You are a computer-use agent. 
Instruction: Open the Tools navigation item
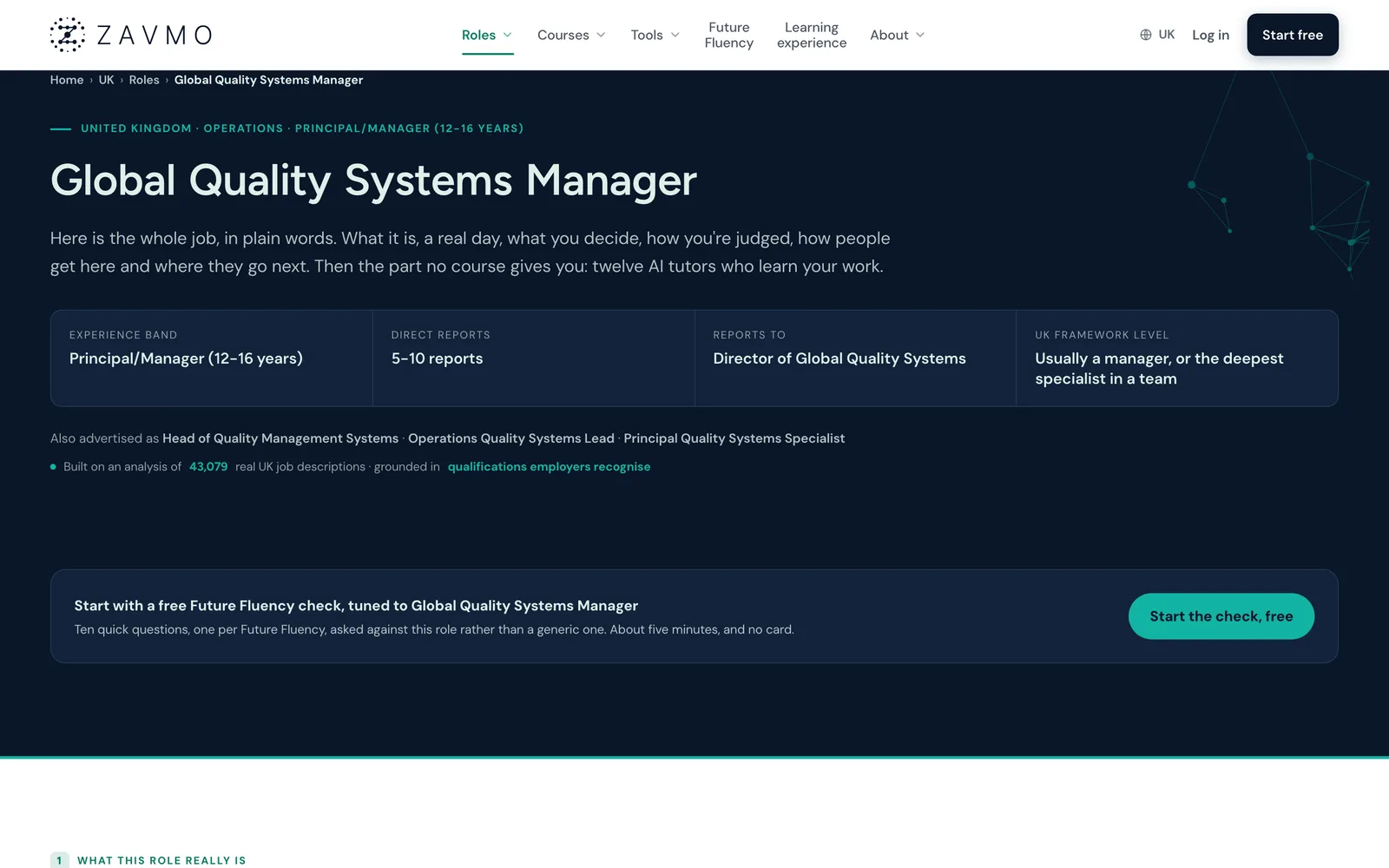[x=647, y=35]
